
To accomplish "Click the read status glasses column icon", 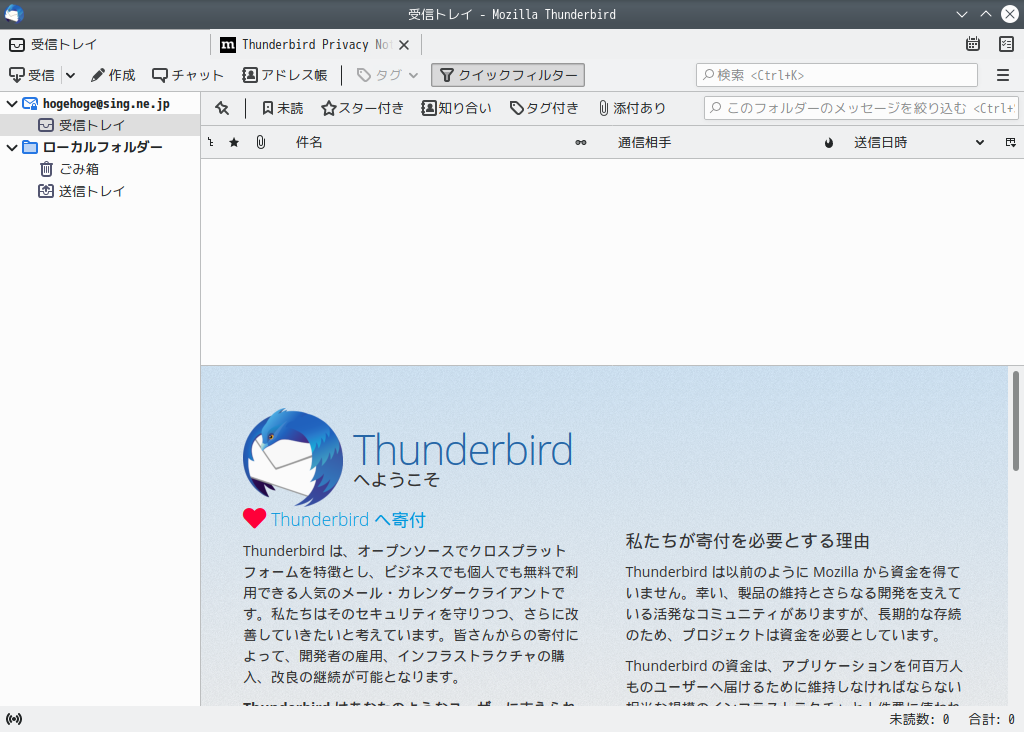I will (581, 142).
